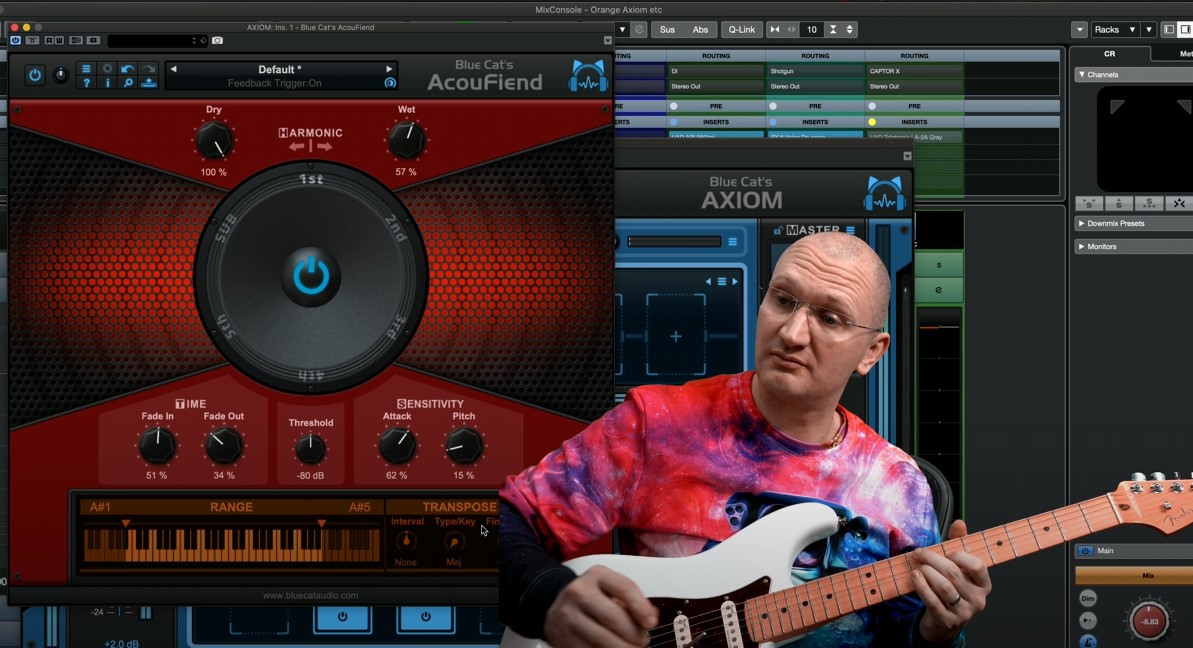
Task: Redo change in AcouFiend toolbar
Action: (149, 69)
